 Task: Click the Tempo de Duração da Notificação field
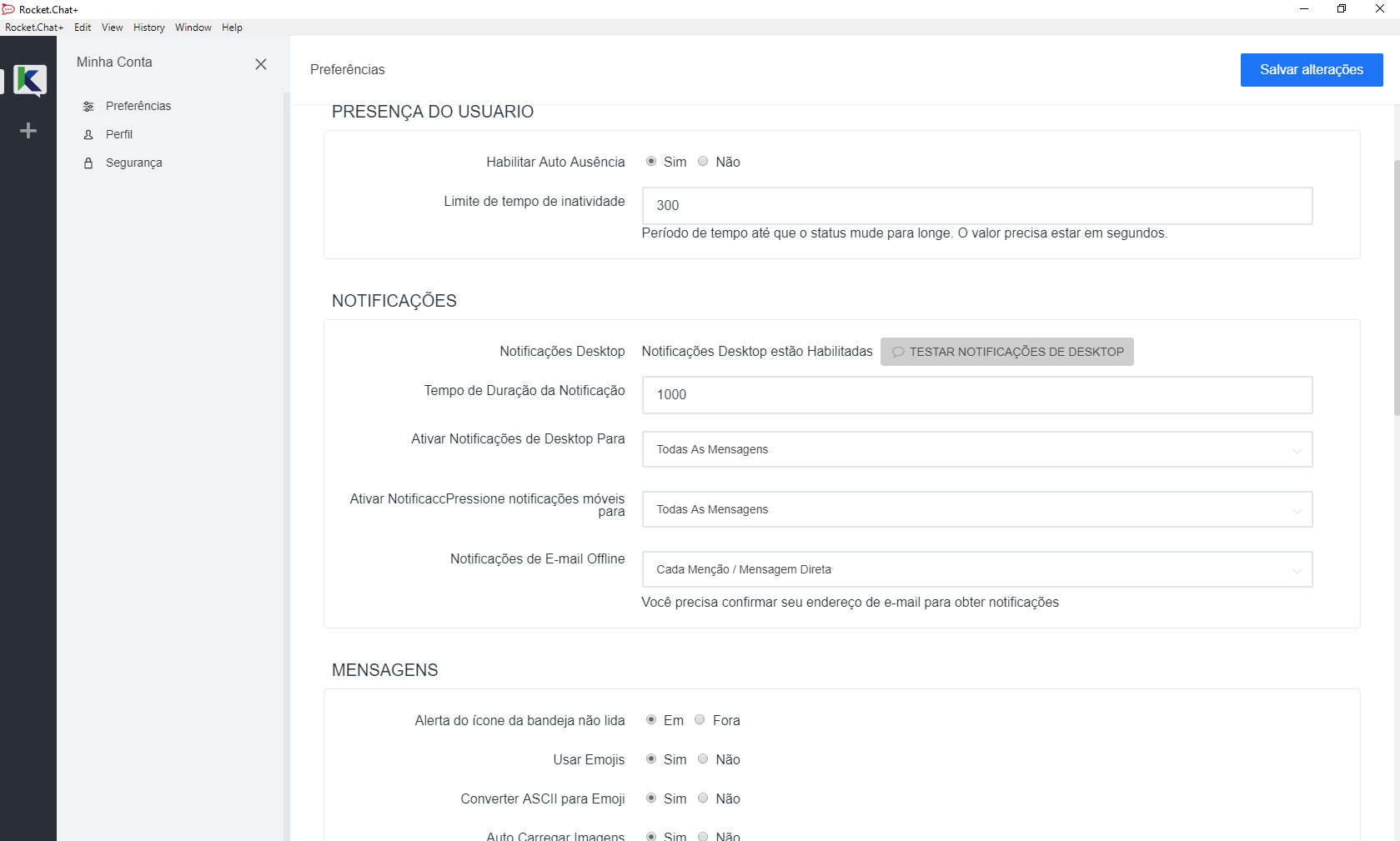pyautogui.click(x=976, y=395)
